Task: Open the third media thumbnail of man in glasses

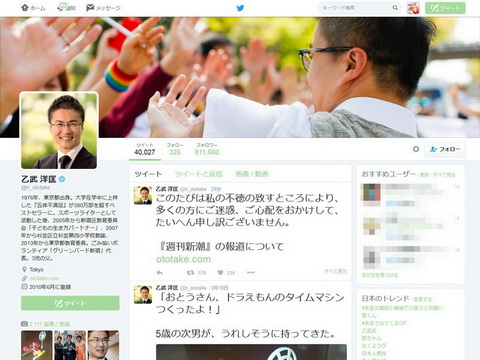Action: point(103,345)
